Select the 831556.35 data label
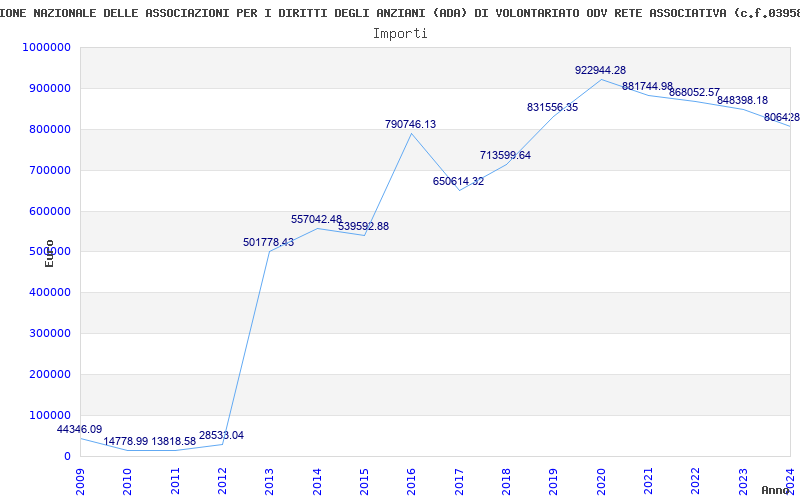The image size is (800, 500). (553, 107)
